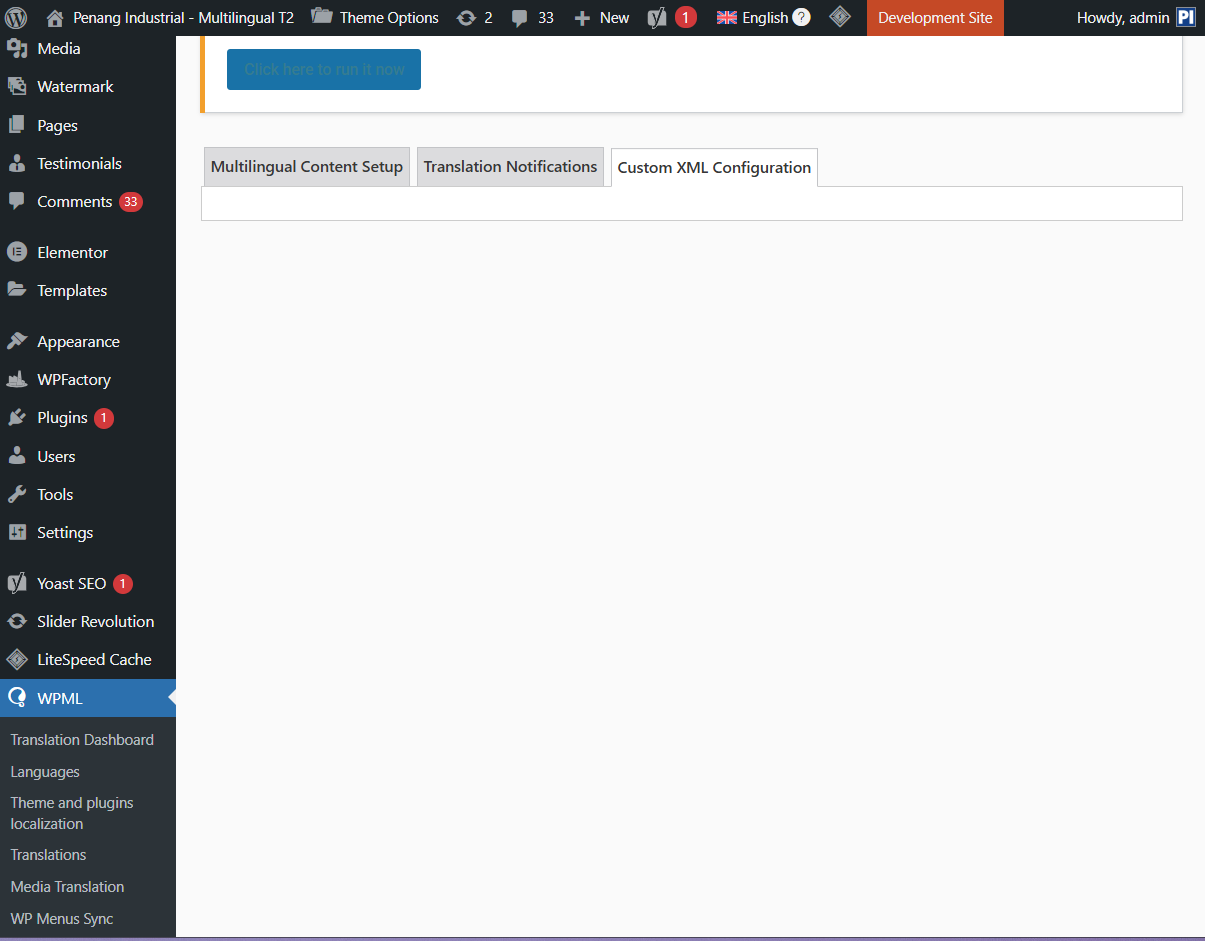Open Theme and plugins localization
Viewport: 1205px width, 941px height.
point(72,813)
